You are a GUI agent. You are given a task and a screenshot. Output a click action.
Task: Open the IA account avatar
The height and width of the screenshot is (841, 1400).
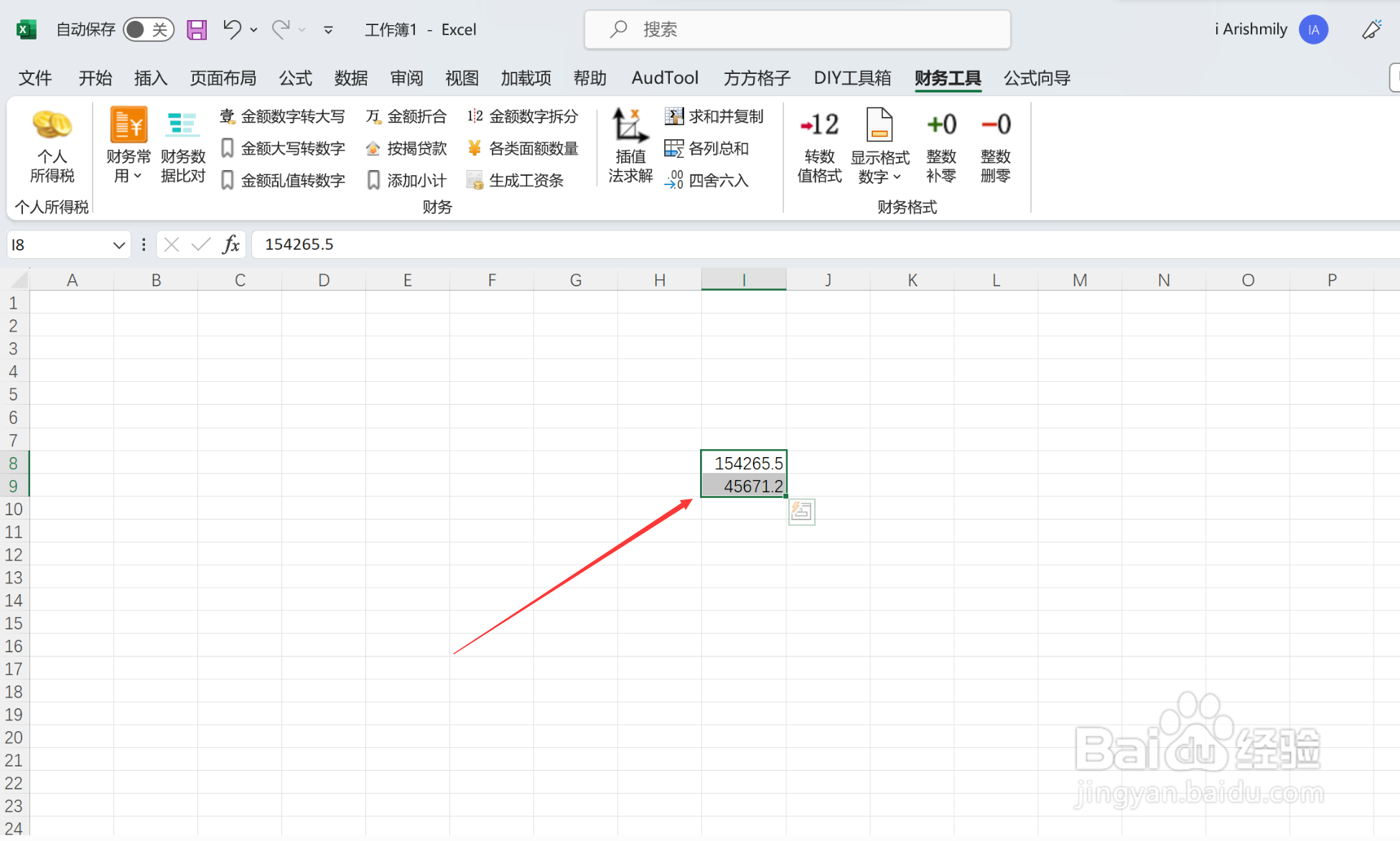[1313, 29]
